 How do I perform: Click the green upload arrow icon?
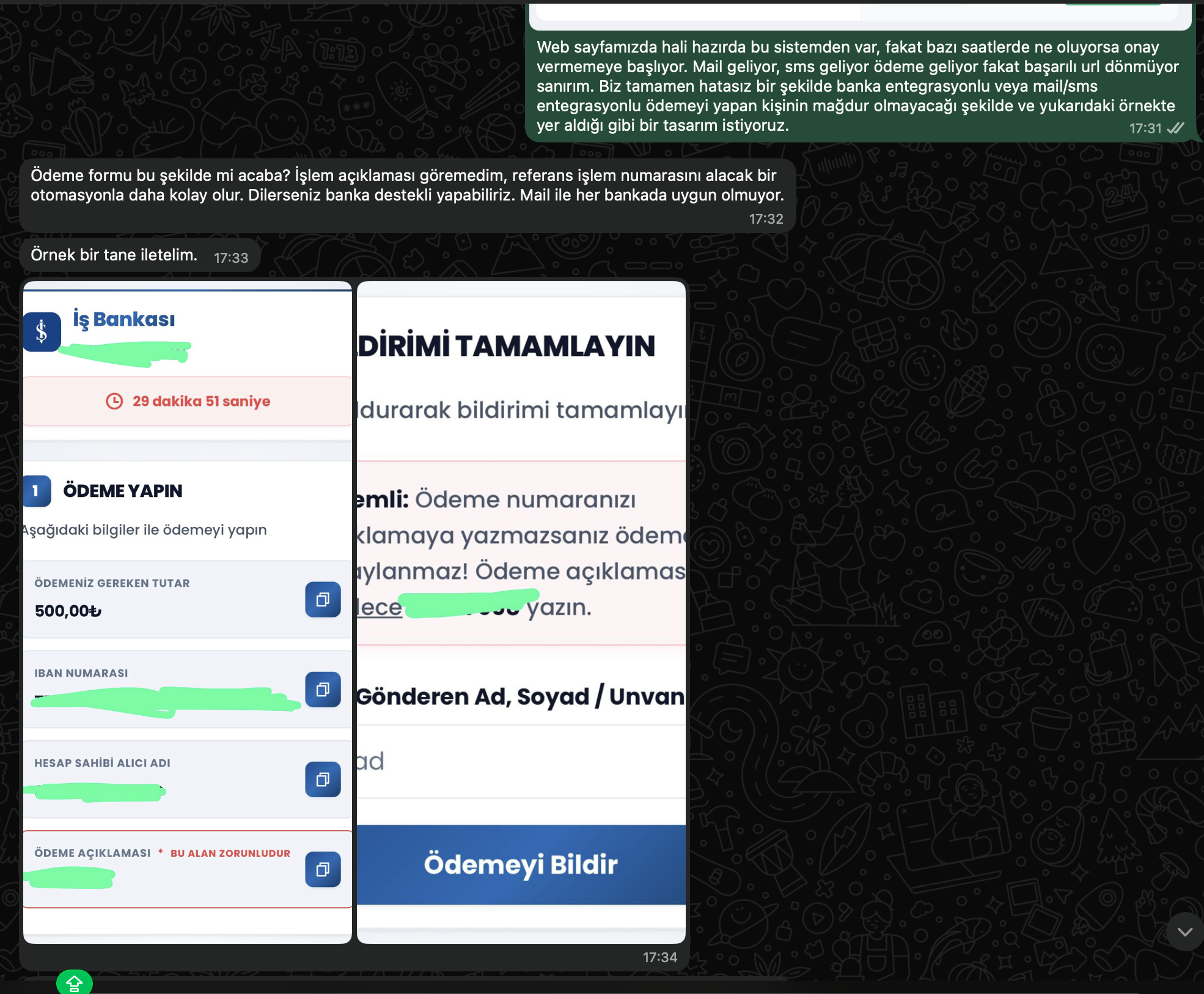pos(75,982)
